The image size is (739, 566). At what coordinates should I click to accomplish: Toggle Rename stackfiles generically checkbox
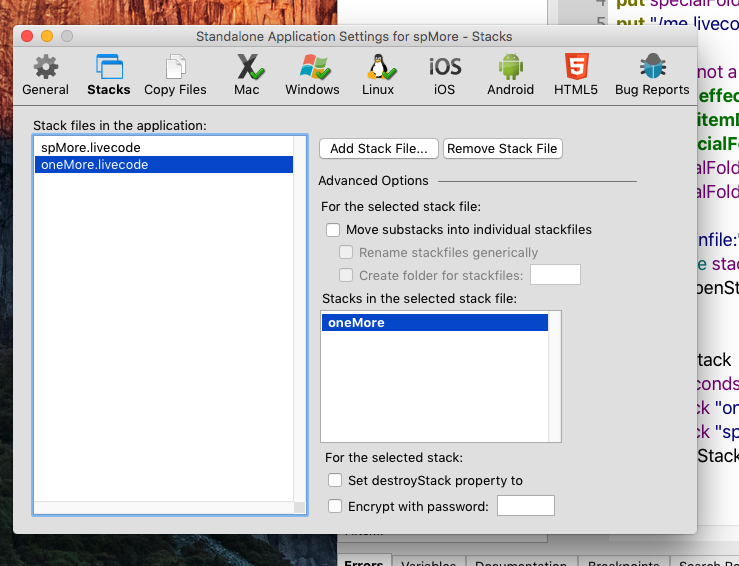tap(346, 253)
